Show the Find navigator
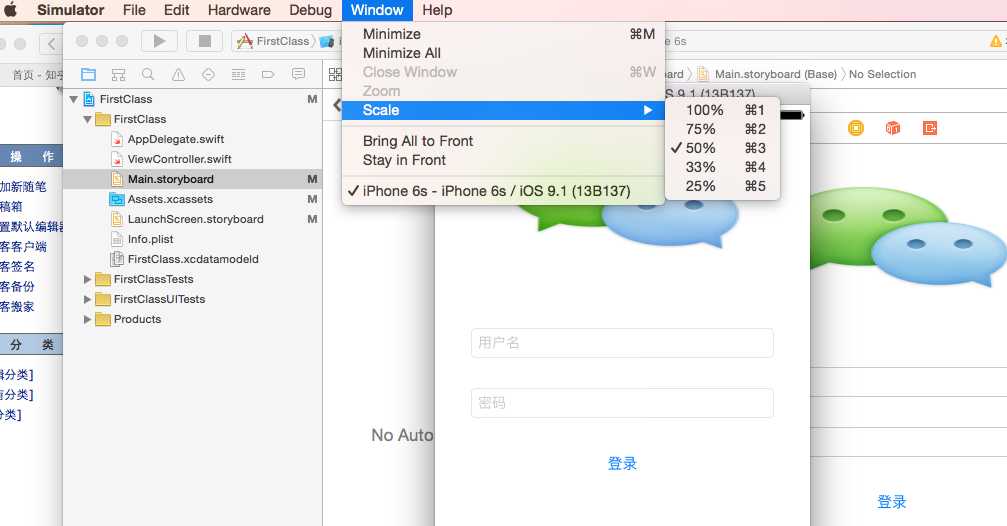The image size is (1007, 526). pos(148,75)
